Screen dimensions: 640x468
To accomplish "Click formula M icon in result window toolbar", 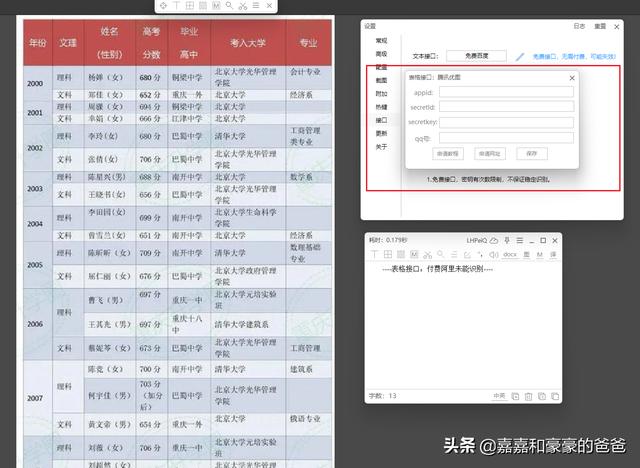I will point(414,255).
